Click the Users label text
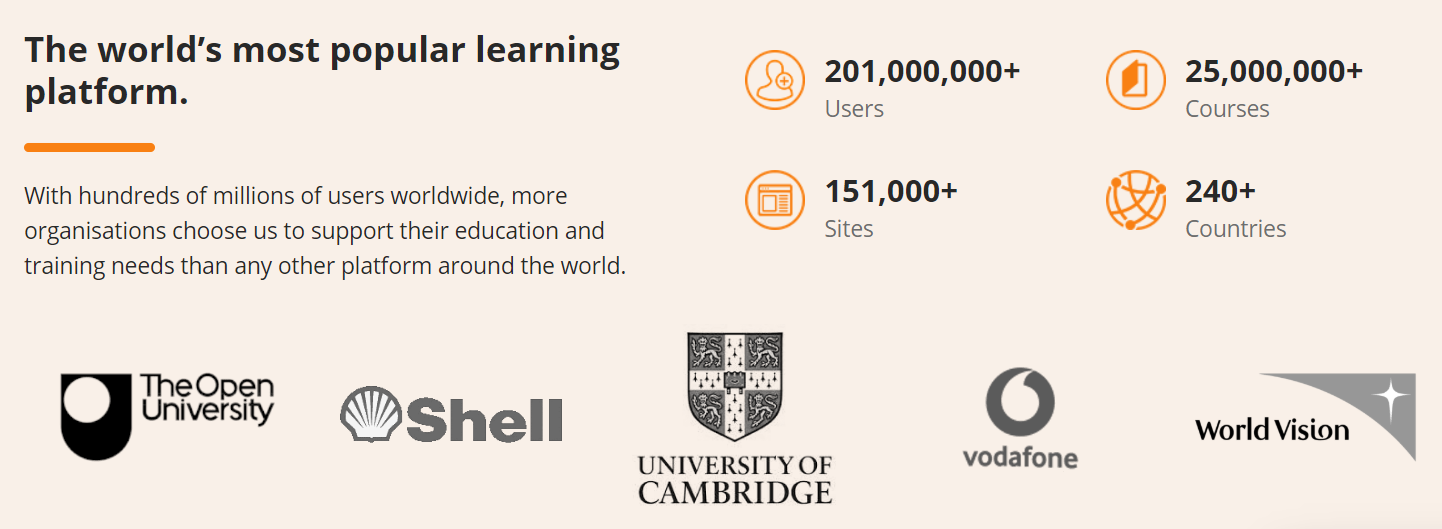 point(854,109)
